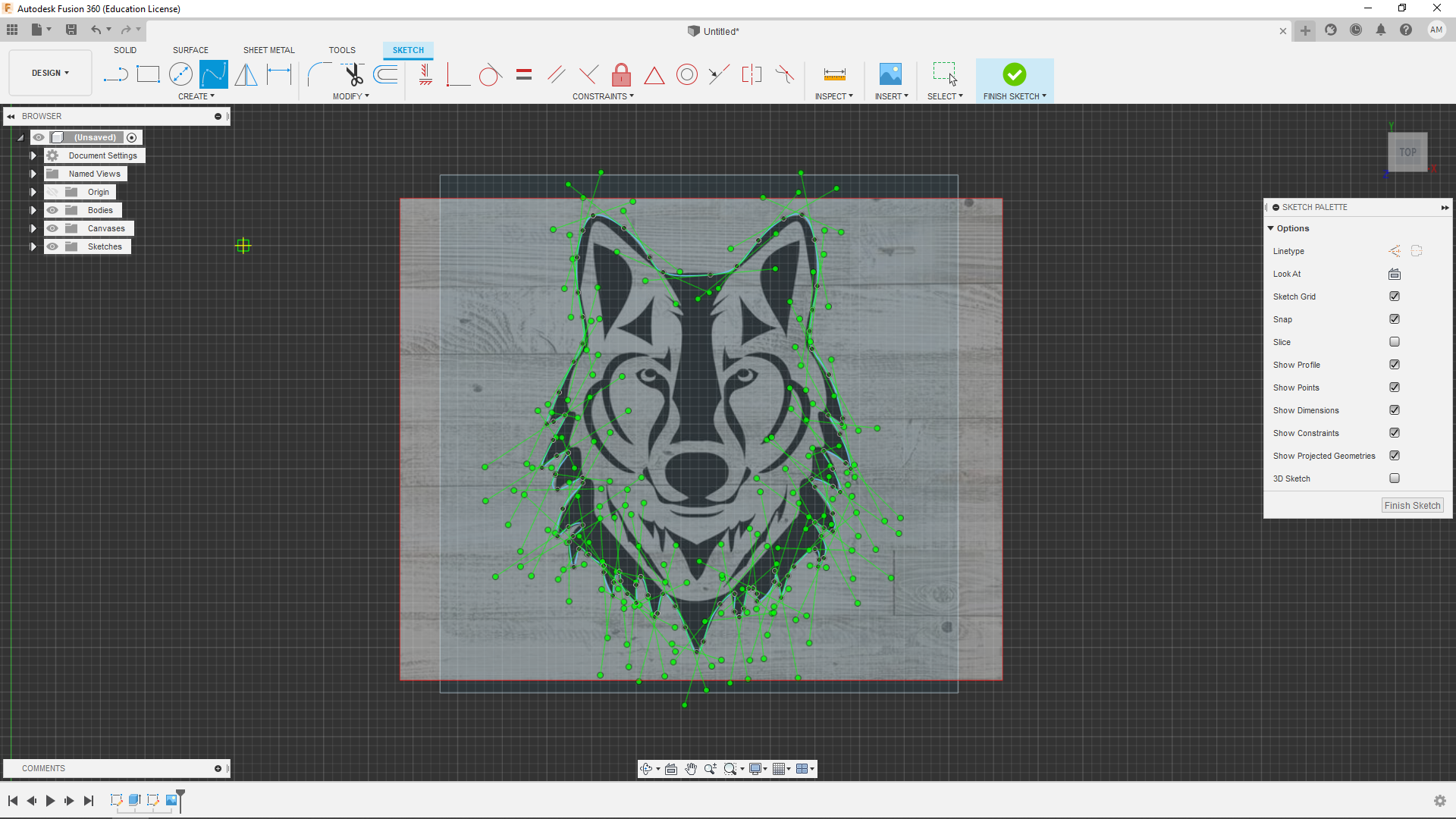Apply the Fix/Unfix lock constraint
Image resolution: width=1456 pixels, height=819 pixels.
pyautogui.click(x=621, y=74)
